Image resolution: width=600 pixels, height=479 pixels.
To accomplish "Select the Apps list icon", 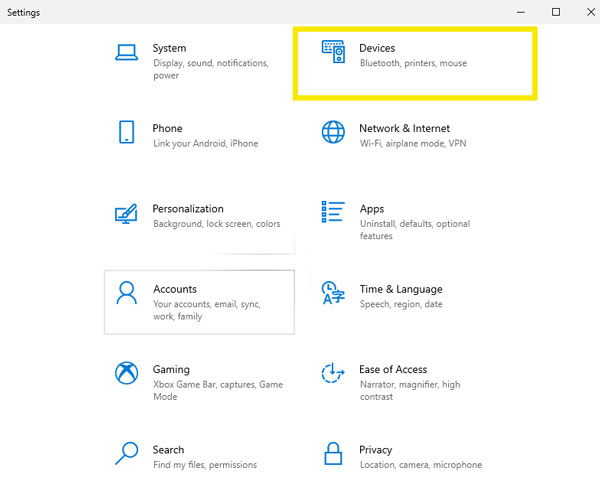I will pos(333,212).
